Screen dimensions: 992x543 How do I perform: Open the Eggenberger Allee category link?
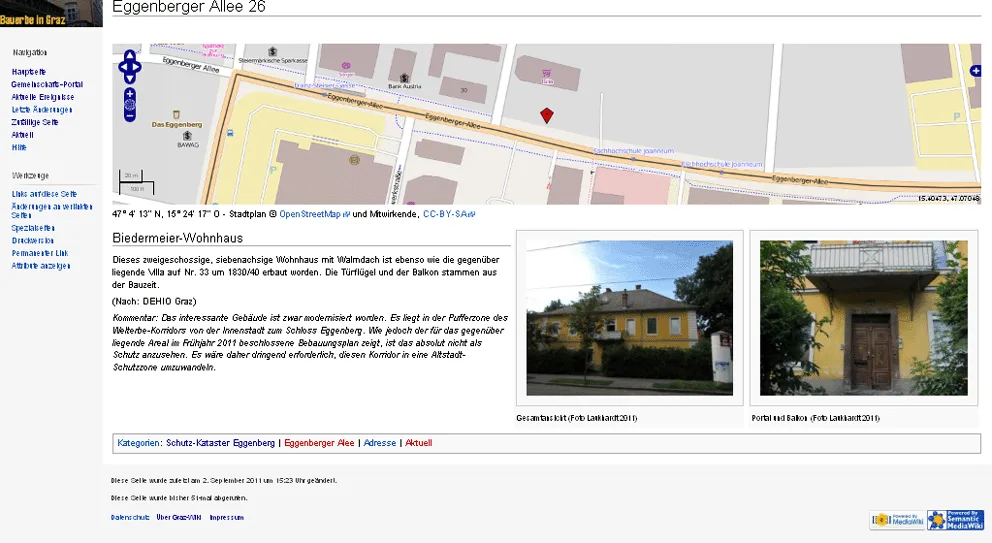pyautogui.click(x=319, y=443)
